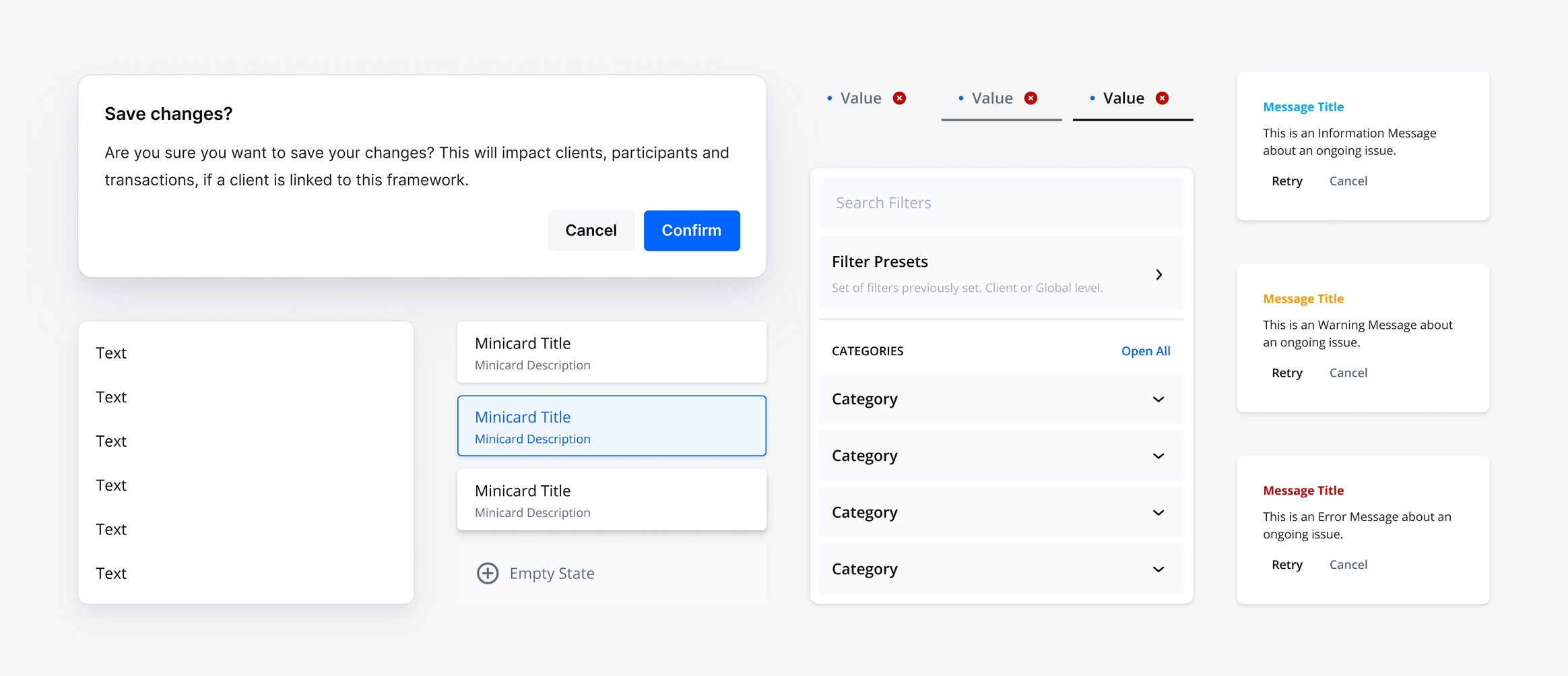Image resolution: width=1568 pixels, height=676 pixels.
Task: Select the first Text list item
Action: (111, 353)
